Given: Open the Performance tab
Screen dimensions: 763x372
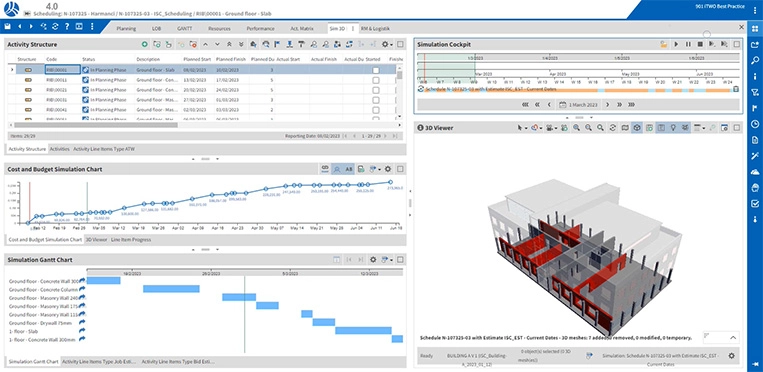Looking at the screenshot, I should 260,29.
